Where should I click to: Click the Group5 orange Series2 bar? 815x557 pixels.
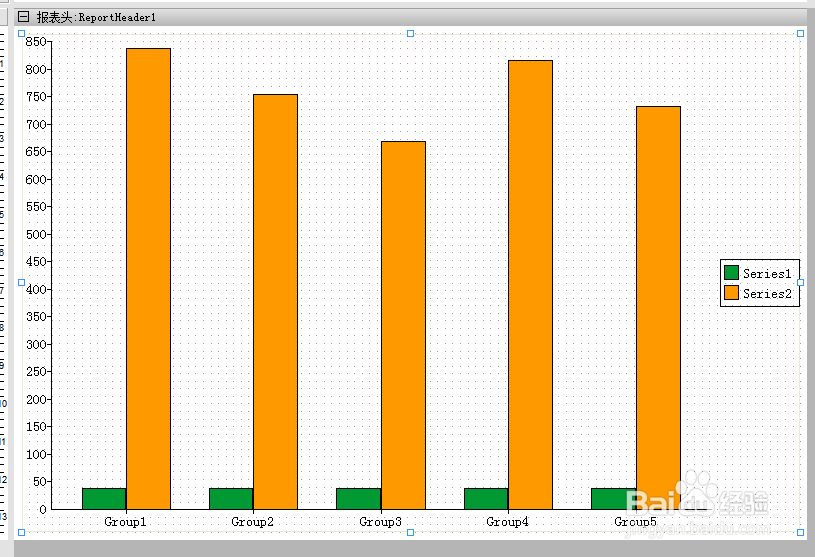coord(659,308)
